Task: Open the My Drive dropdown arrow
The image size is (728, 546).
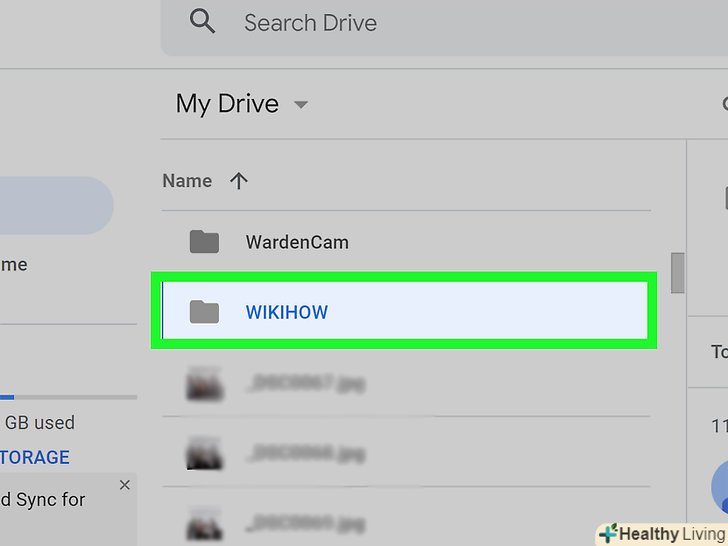Action: tap(301, 104)
